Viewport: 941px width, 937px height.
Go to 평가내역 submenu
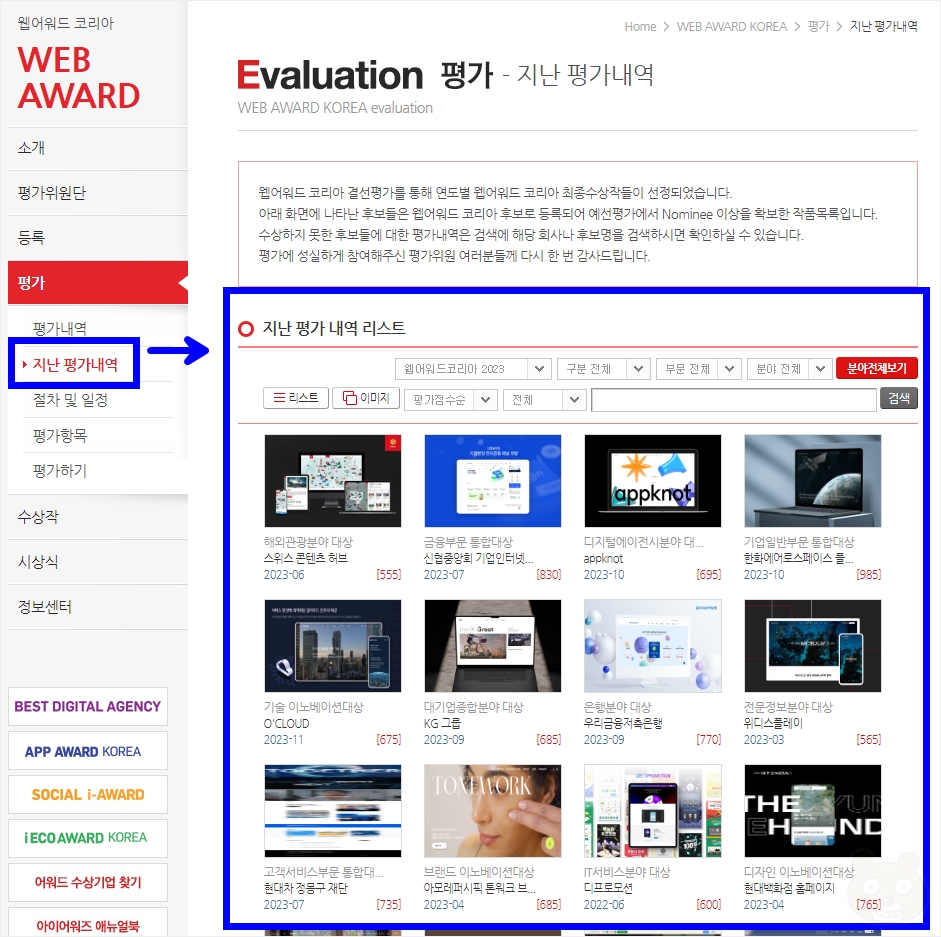pos(59,328)
